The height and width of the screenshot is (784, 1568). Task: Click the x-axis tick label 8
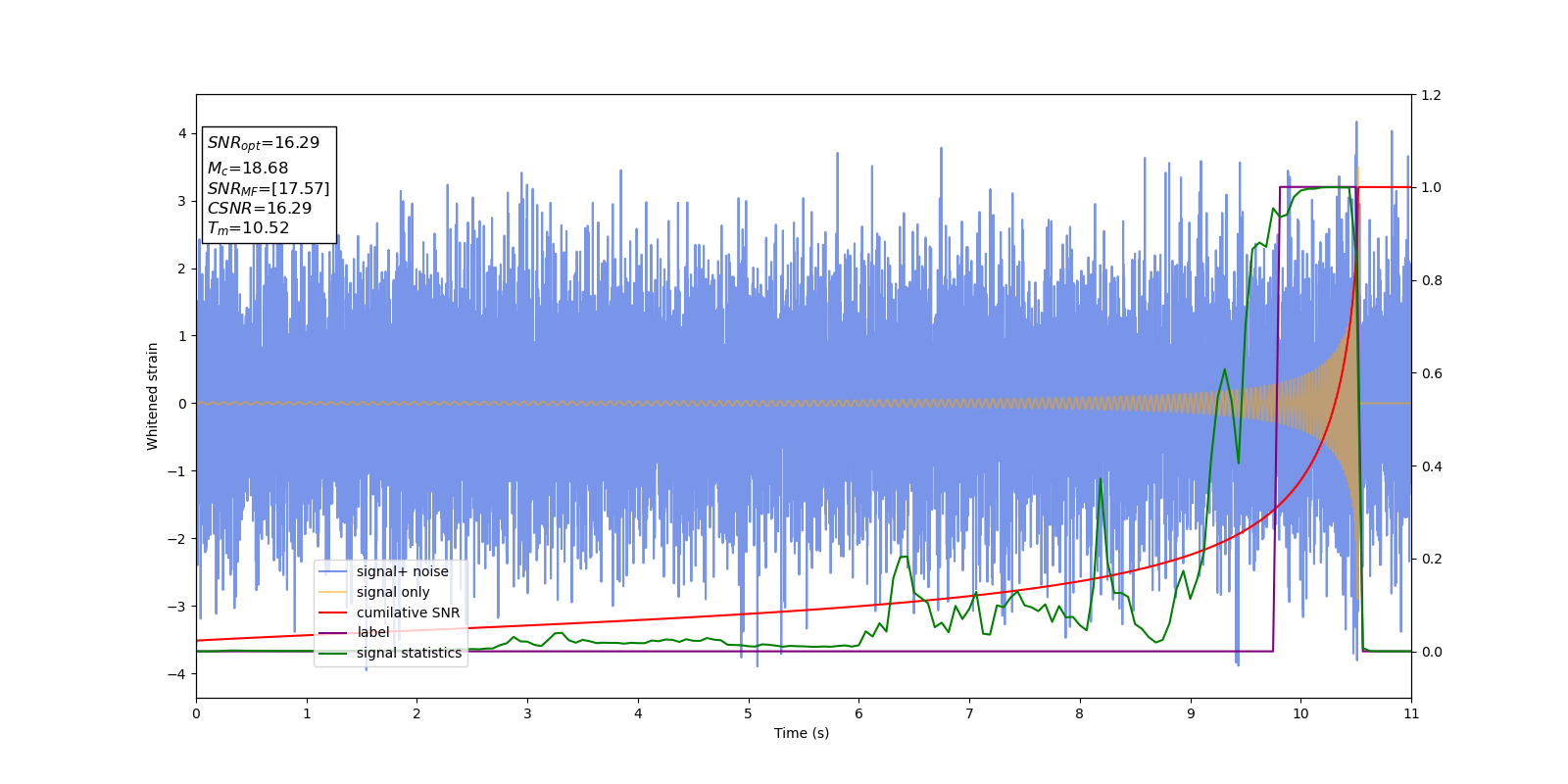1080,713
